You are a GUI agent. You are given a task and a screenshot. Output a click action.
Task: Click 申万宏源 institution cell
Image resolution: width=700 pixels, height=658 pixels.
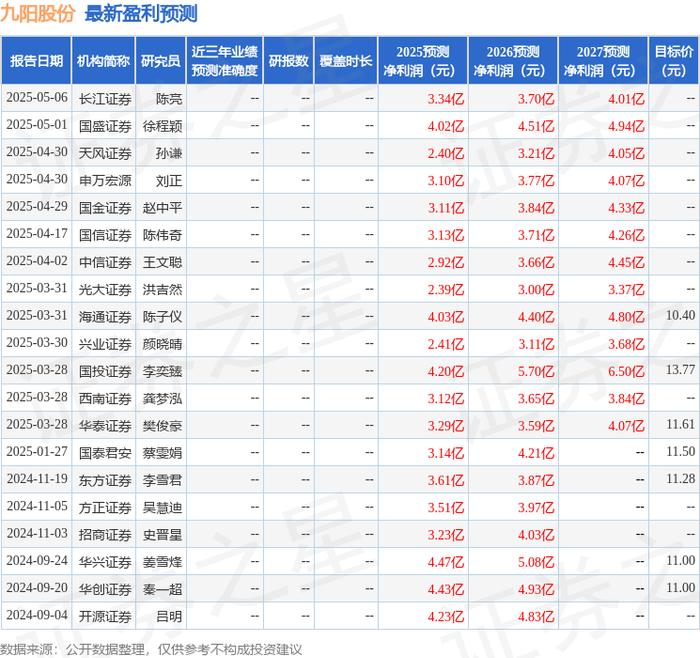click(105, 180)
